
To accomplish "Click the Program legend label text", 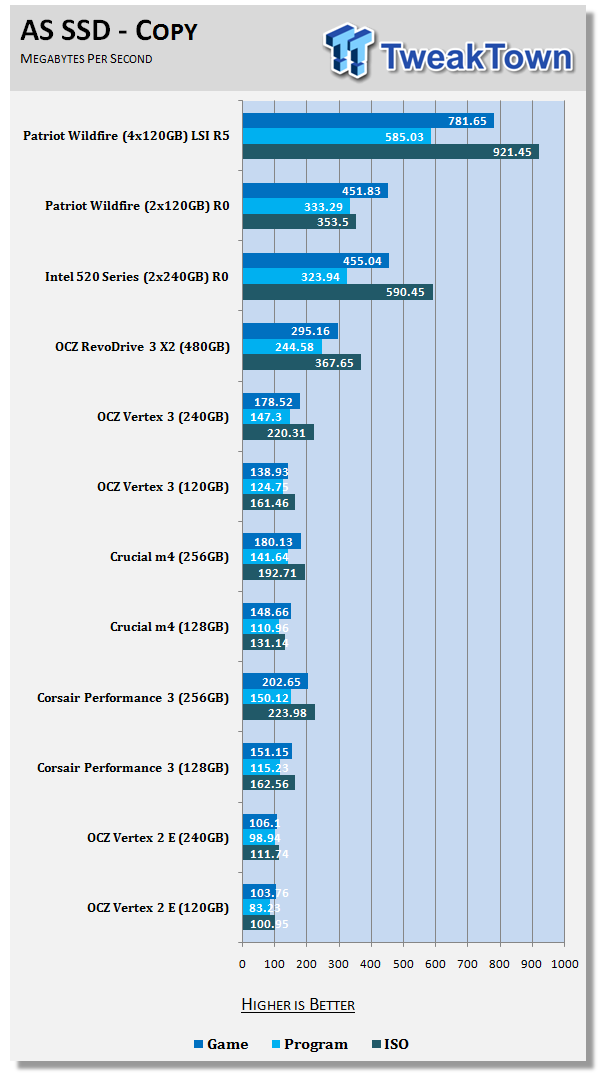I will point(316,1045).
